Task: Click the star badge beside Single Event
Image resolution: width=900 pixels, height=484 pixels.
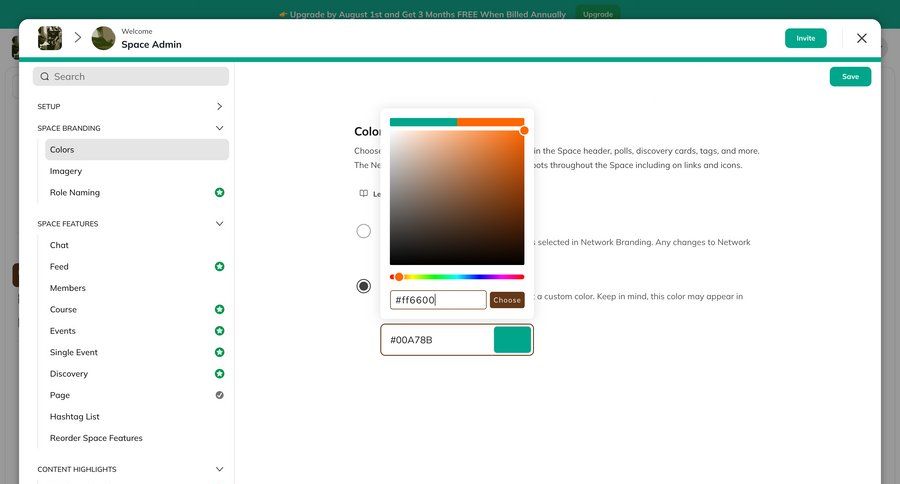Action: (219, 352)
